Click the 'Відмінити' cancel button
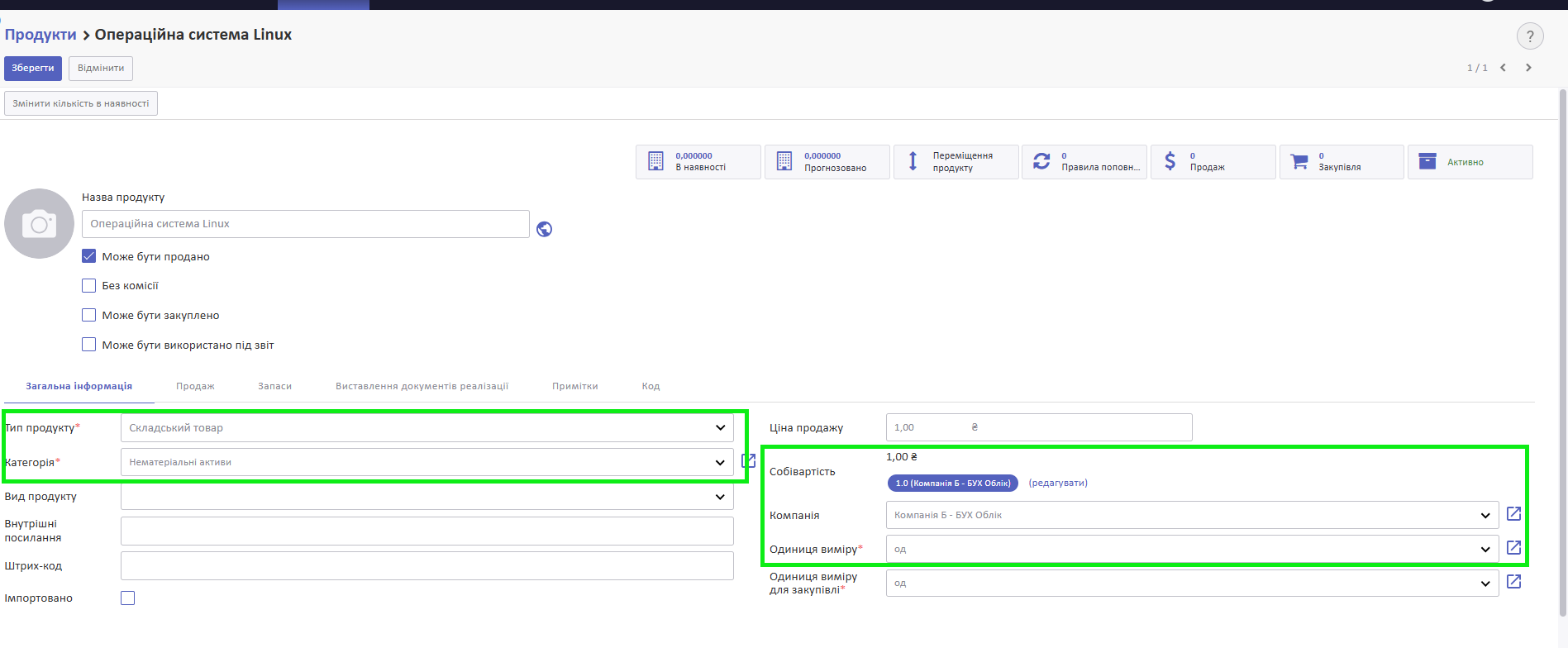The width and height of the screenshot is (1568, 648). 101,68
